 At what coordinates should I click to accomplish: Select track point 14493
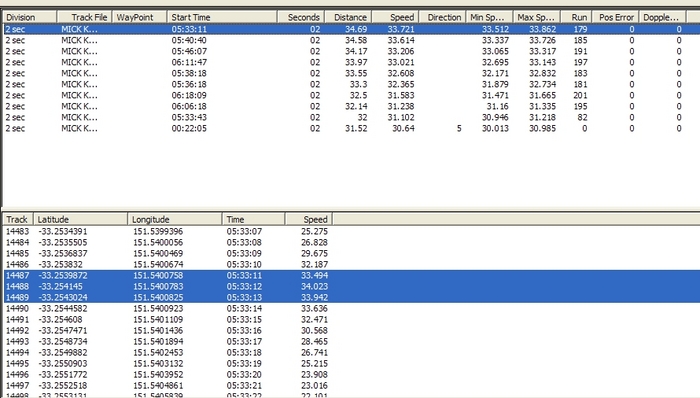(x=352, y=341)
